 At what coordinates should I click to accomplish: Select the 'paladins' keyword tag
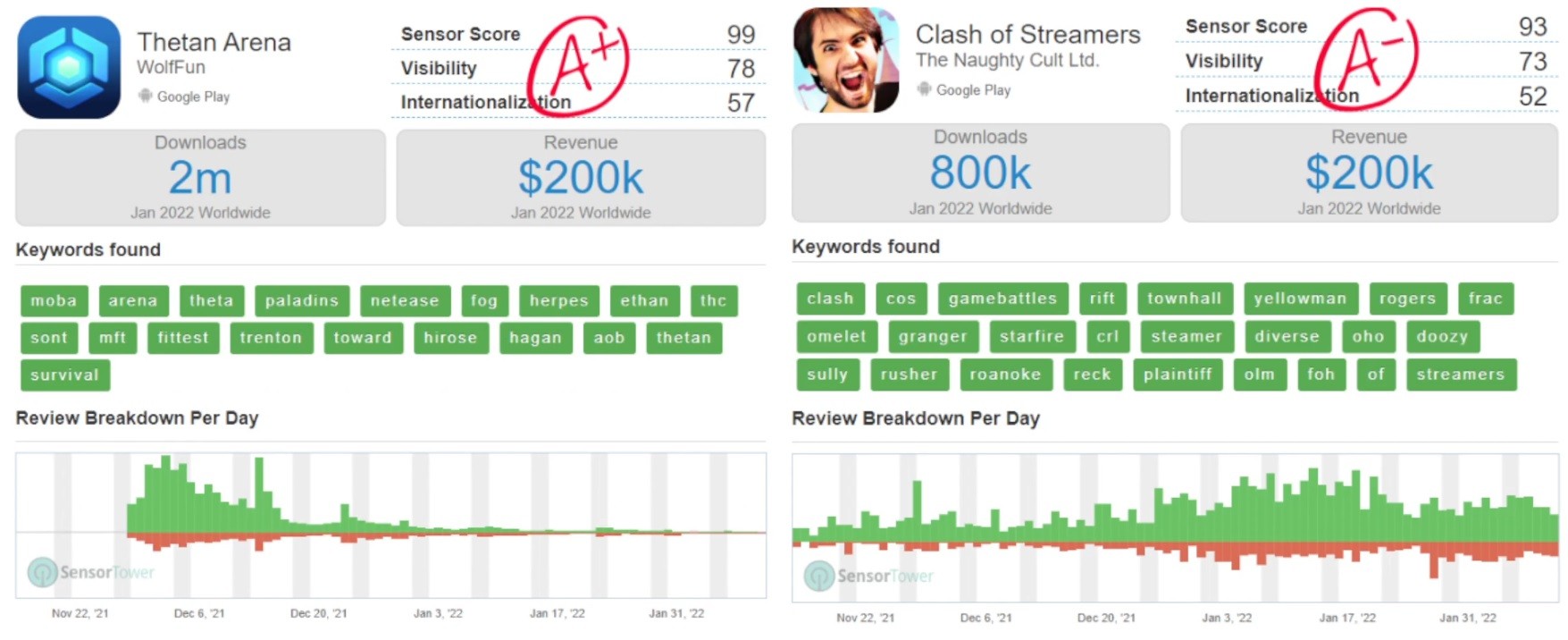click(x=302, y=301)
